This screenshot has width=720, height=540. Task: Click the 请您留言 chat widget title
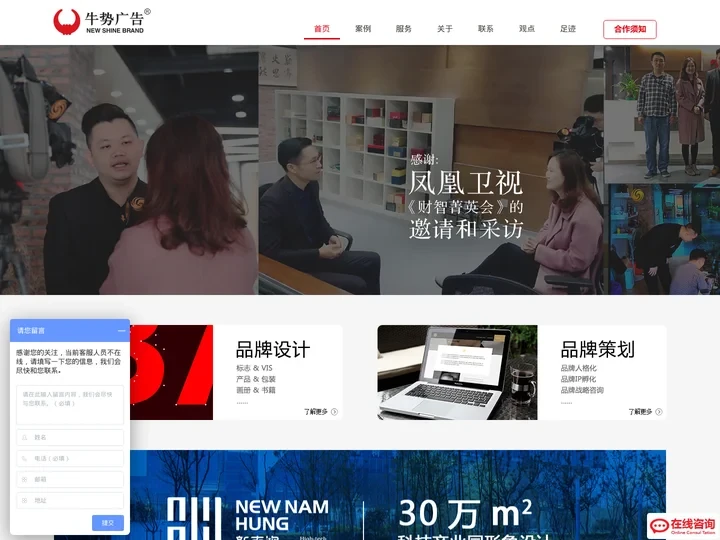(31, 331)
